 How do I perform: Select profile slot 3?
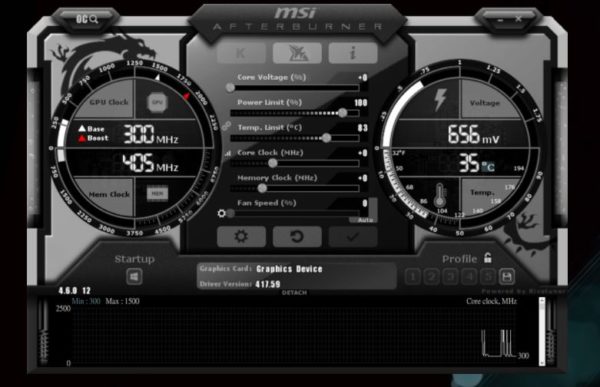point(450,277)
